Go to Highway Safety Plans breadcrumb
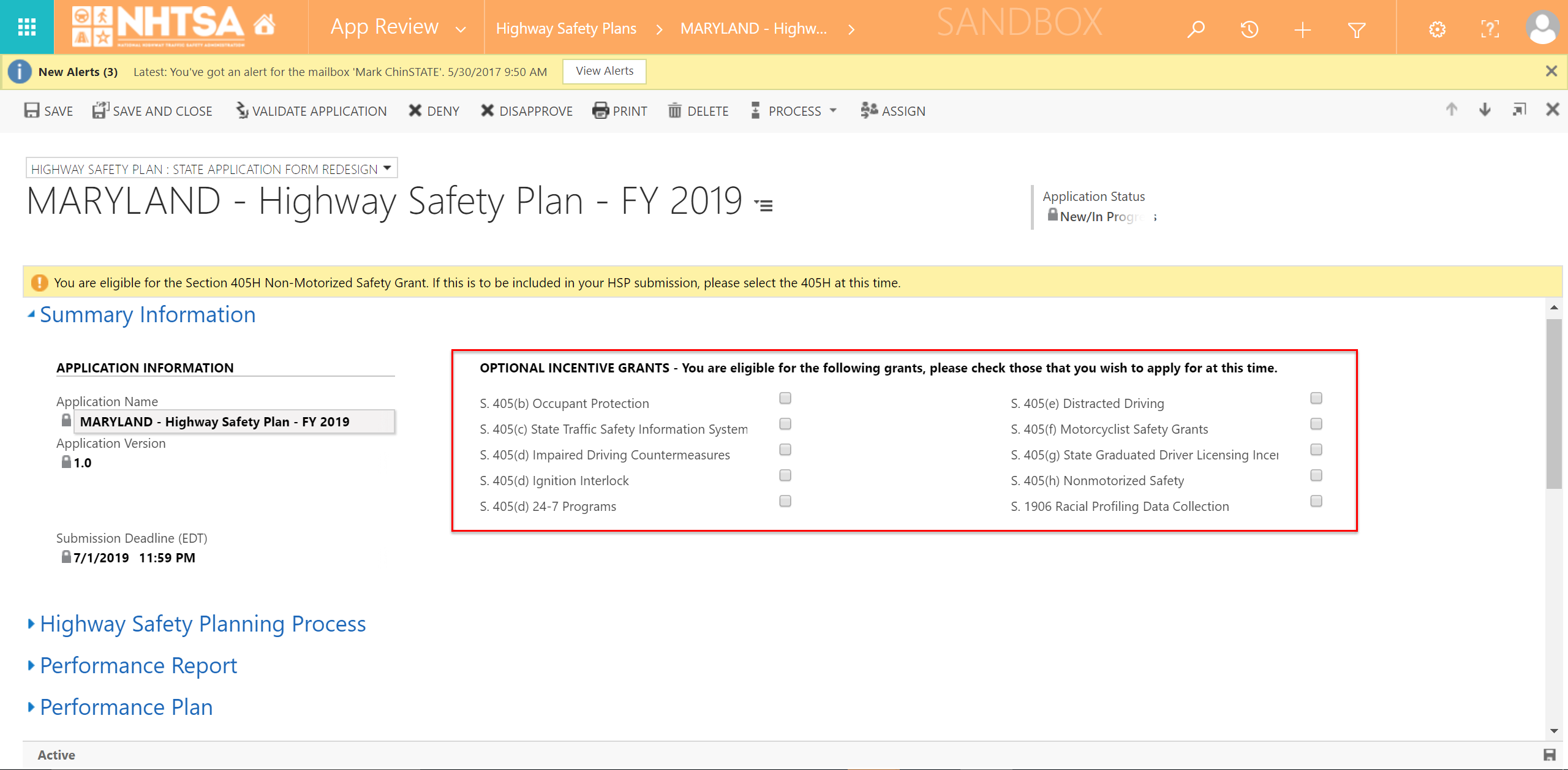Image resolution: width=1568 pixels, height=770 pixels. pyautogui.click(x=566, y=29)
